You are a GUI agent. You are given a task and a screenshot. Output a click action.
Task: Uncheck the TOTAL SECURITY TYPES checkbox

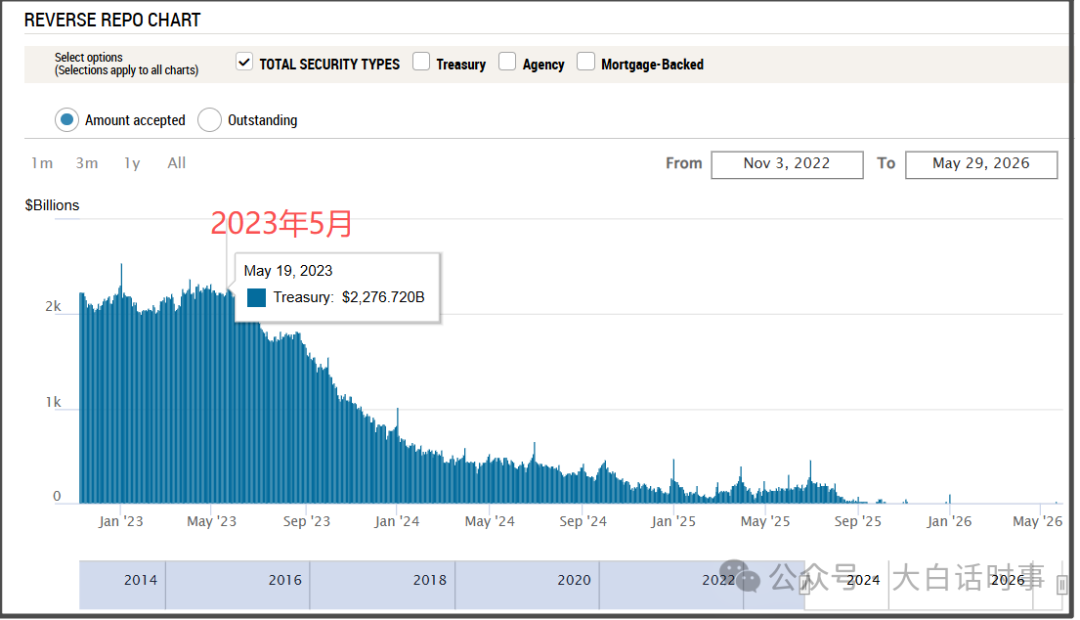(244, 62)
